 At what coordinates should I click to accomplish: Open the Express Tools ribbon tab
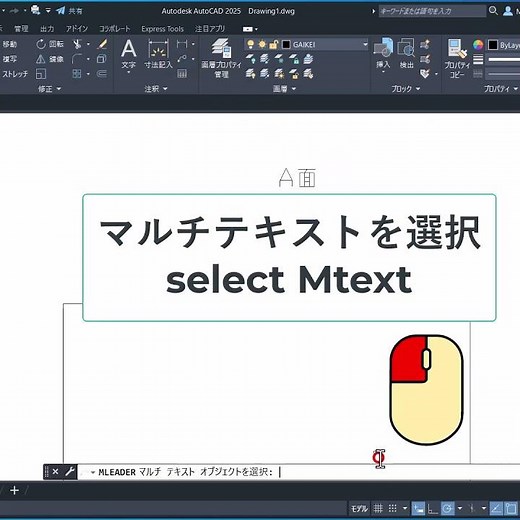(x=162, y=29)
